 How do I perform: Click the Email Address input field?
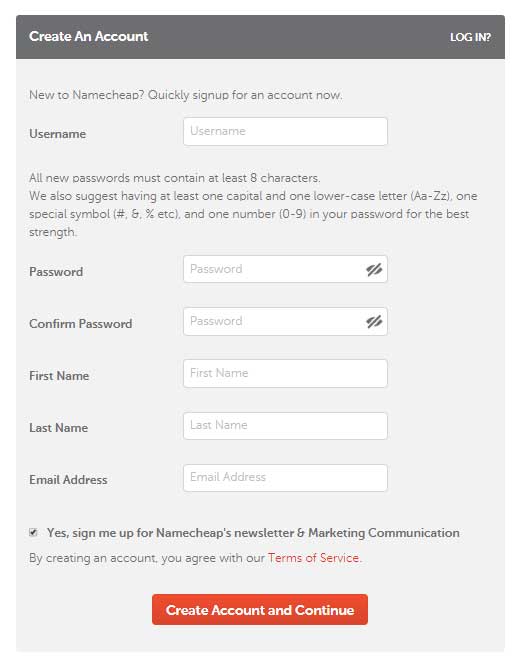(x=286, y=477)
